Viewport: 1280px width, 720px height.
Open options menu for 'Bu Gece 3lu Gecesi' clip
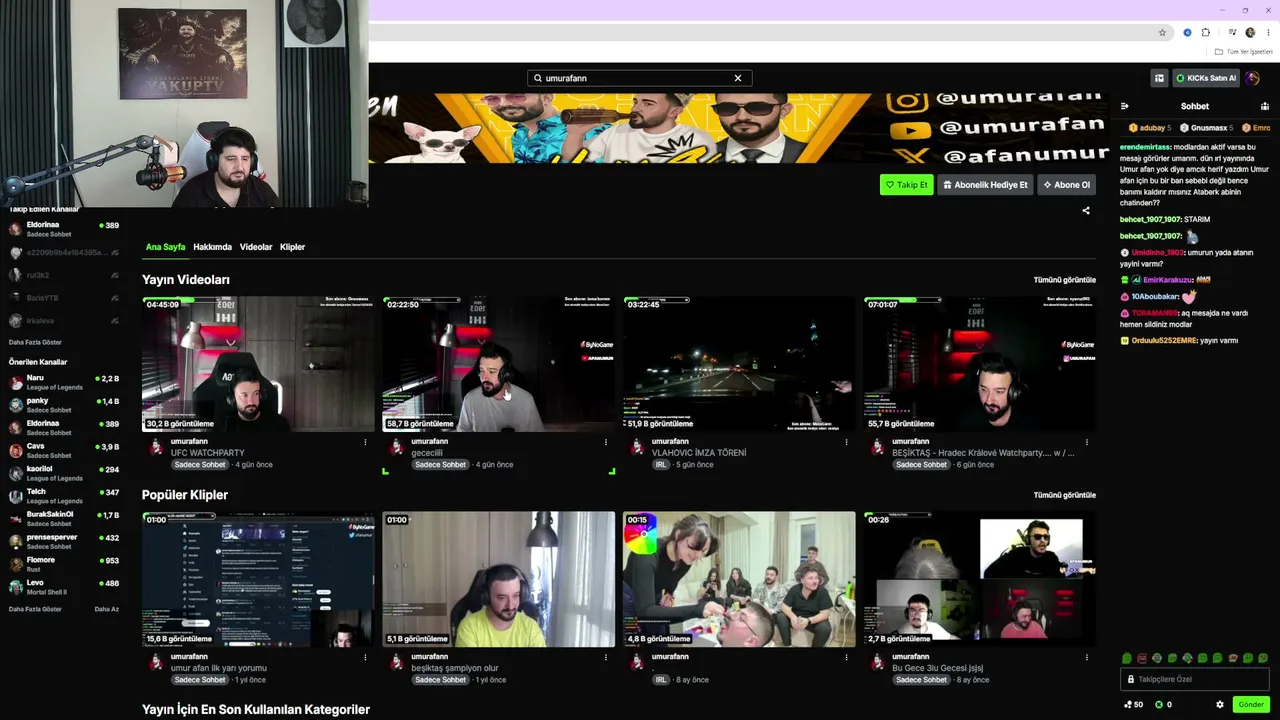[x=1086, y=657]
